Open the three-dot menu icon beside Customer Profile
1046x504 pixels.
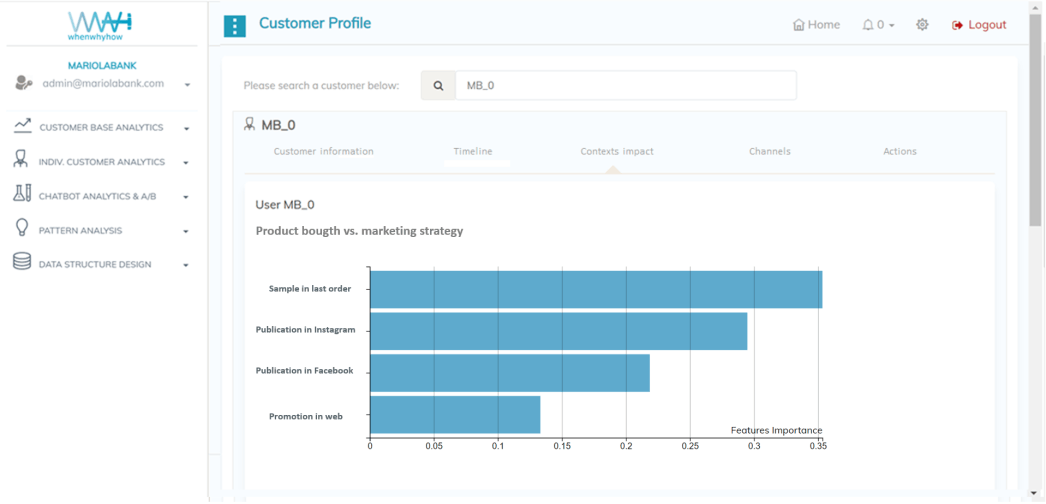tap(234, 26)
